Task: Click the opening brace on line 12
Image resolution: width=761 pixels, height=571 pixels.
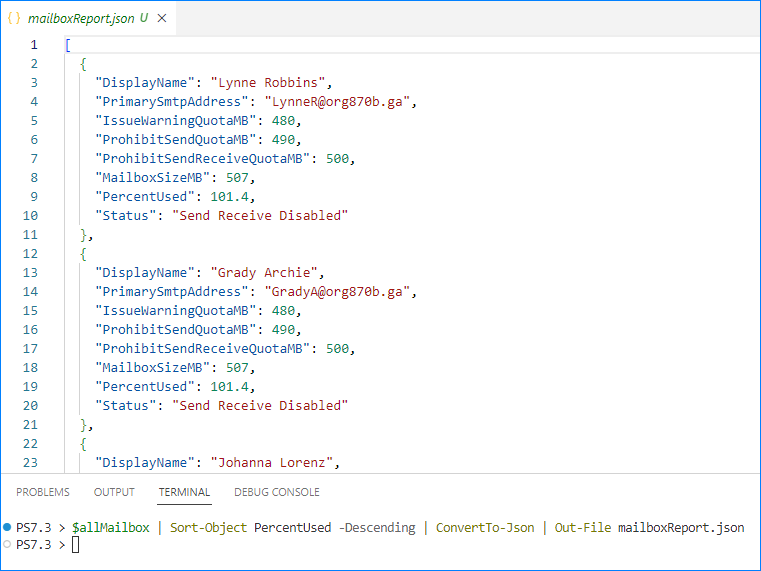Action: click(83, 254)
